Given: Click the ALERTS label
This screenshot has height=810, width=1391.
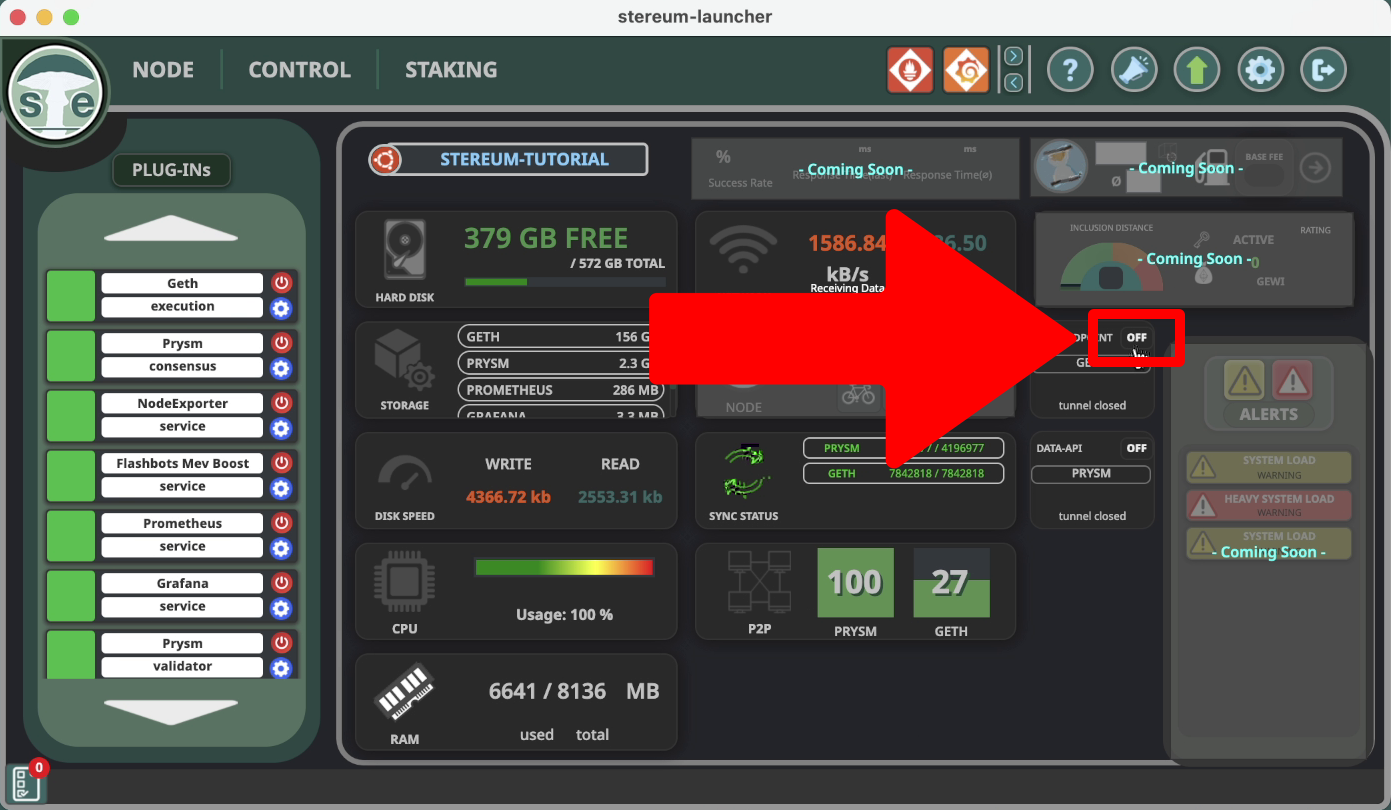Looking at the screenshot, I should pyautogui.click(x=1268, y=415).
